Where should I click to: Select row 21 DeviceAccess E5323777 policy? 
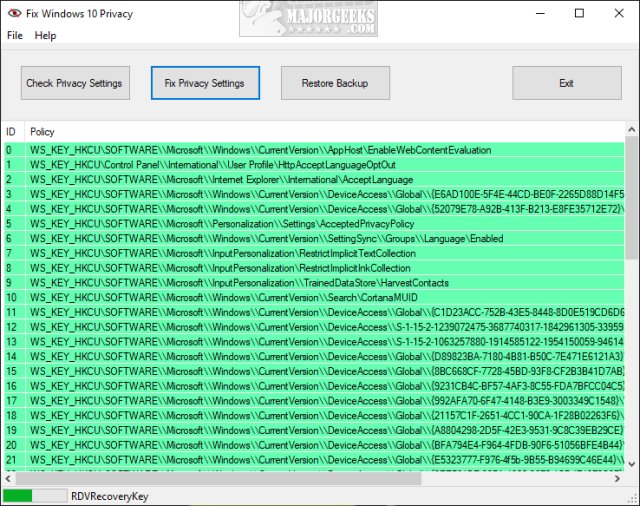coord(314,460)
